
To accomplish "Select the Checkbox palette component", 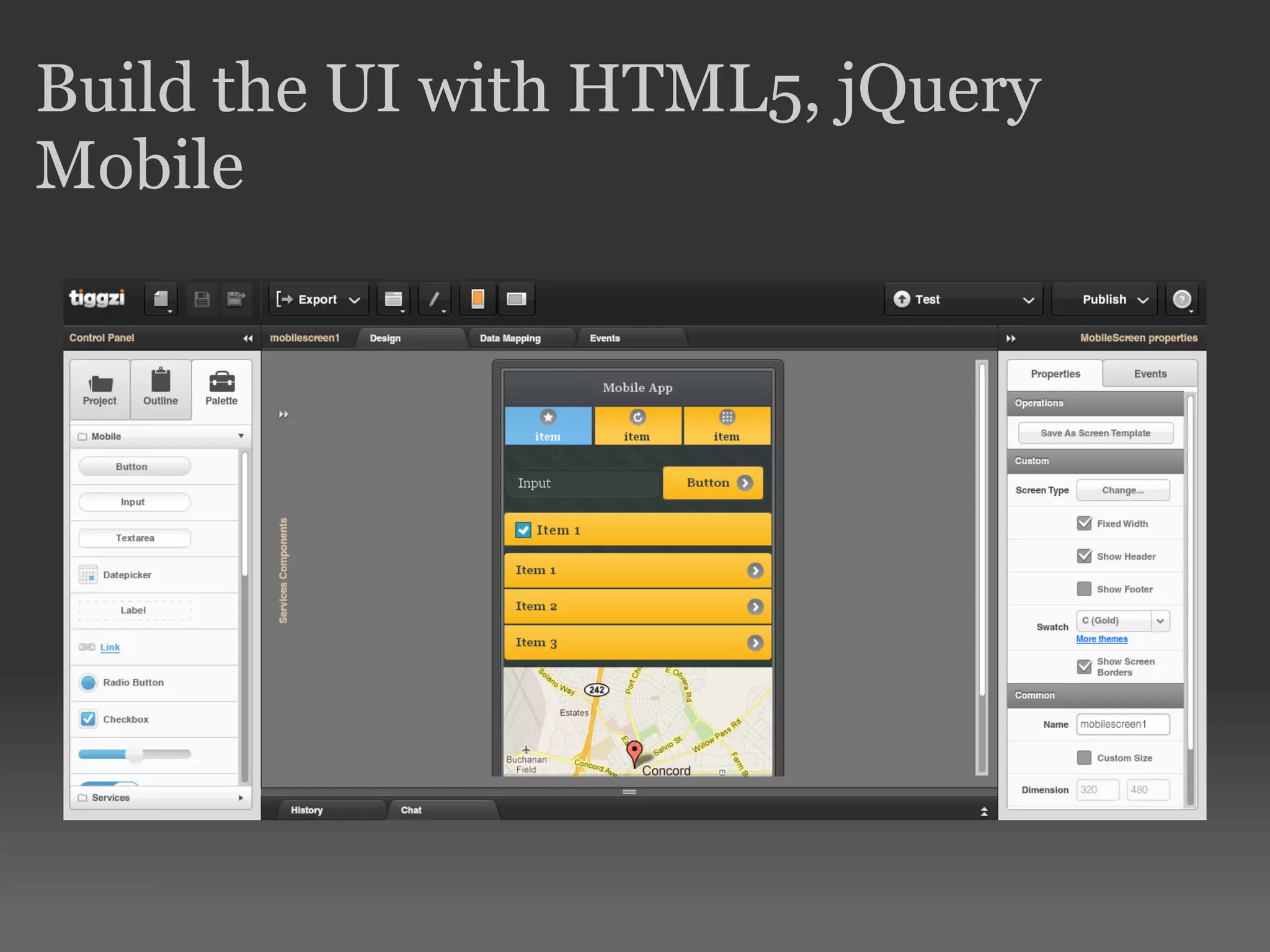I will click(x=154, y=719).
